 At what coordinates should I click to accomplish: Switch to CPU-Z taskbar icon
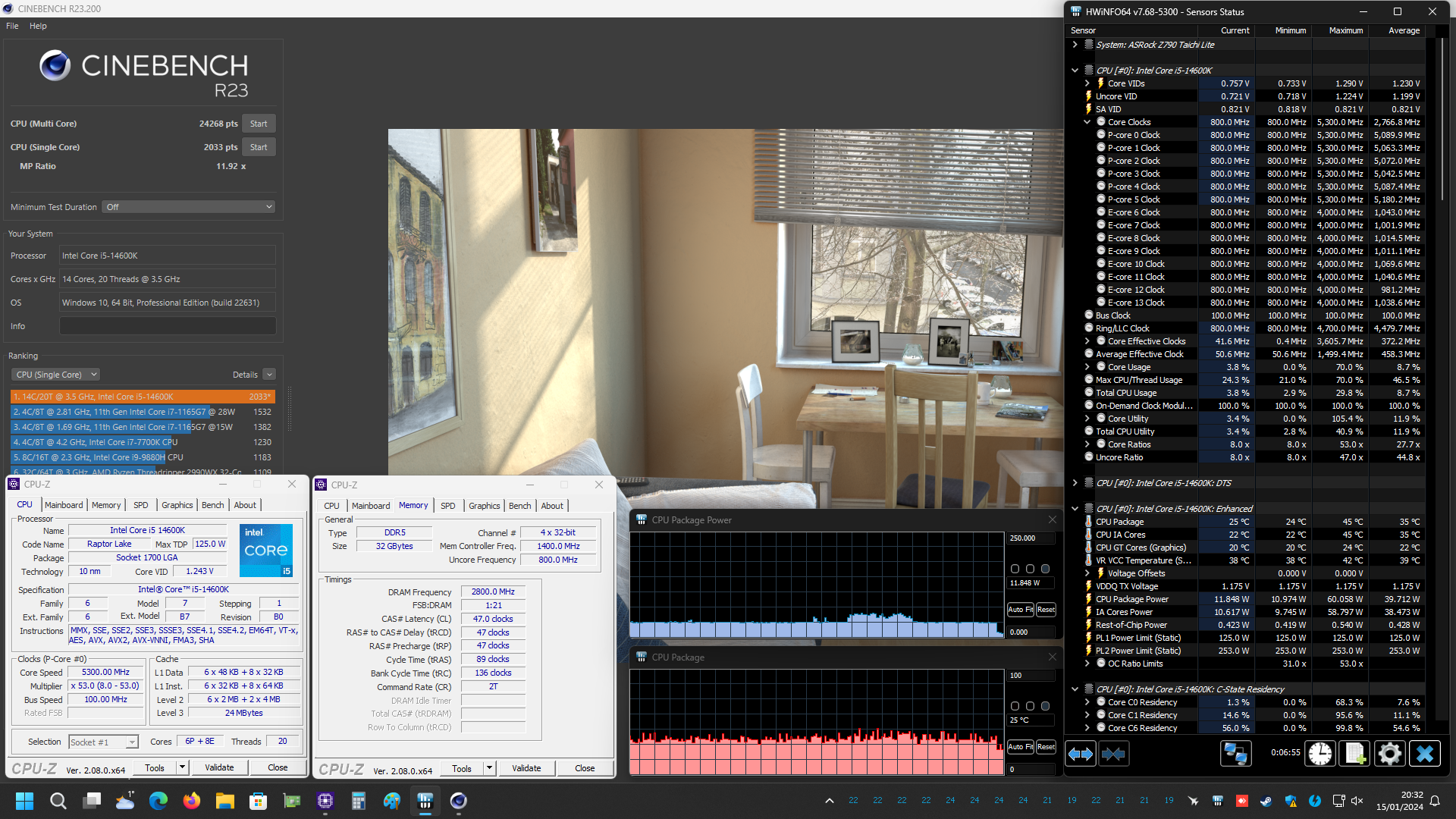point(325,801)
